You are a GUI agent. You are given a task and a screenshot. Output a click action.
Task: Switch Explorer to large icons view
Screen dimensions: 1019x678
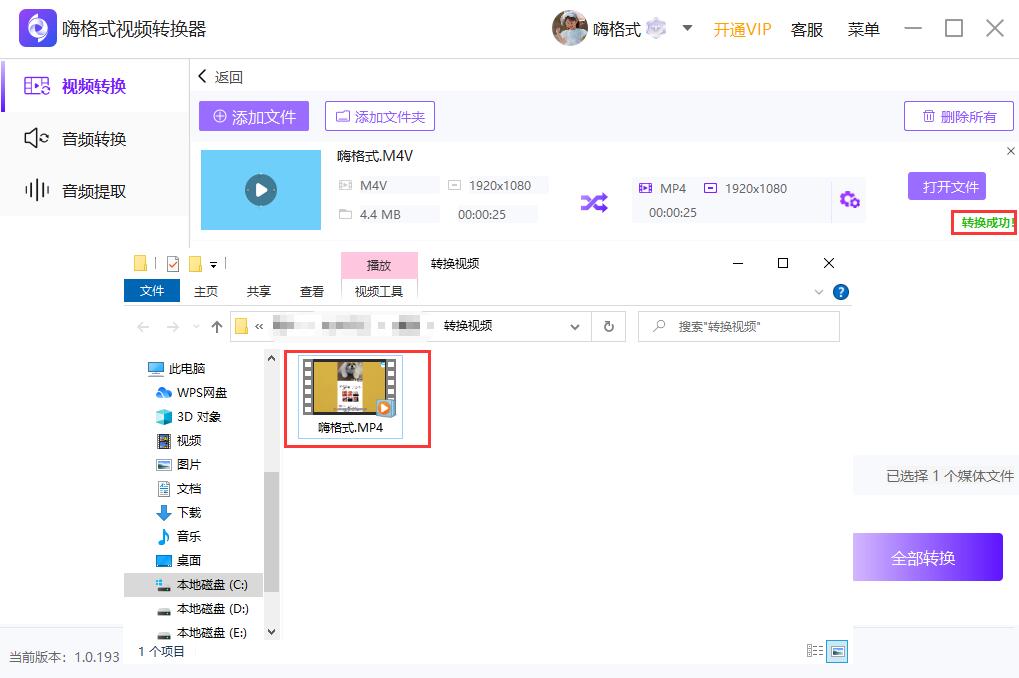click(x=837, y=651)
